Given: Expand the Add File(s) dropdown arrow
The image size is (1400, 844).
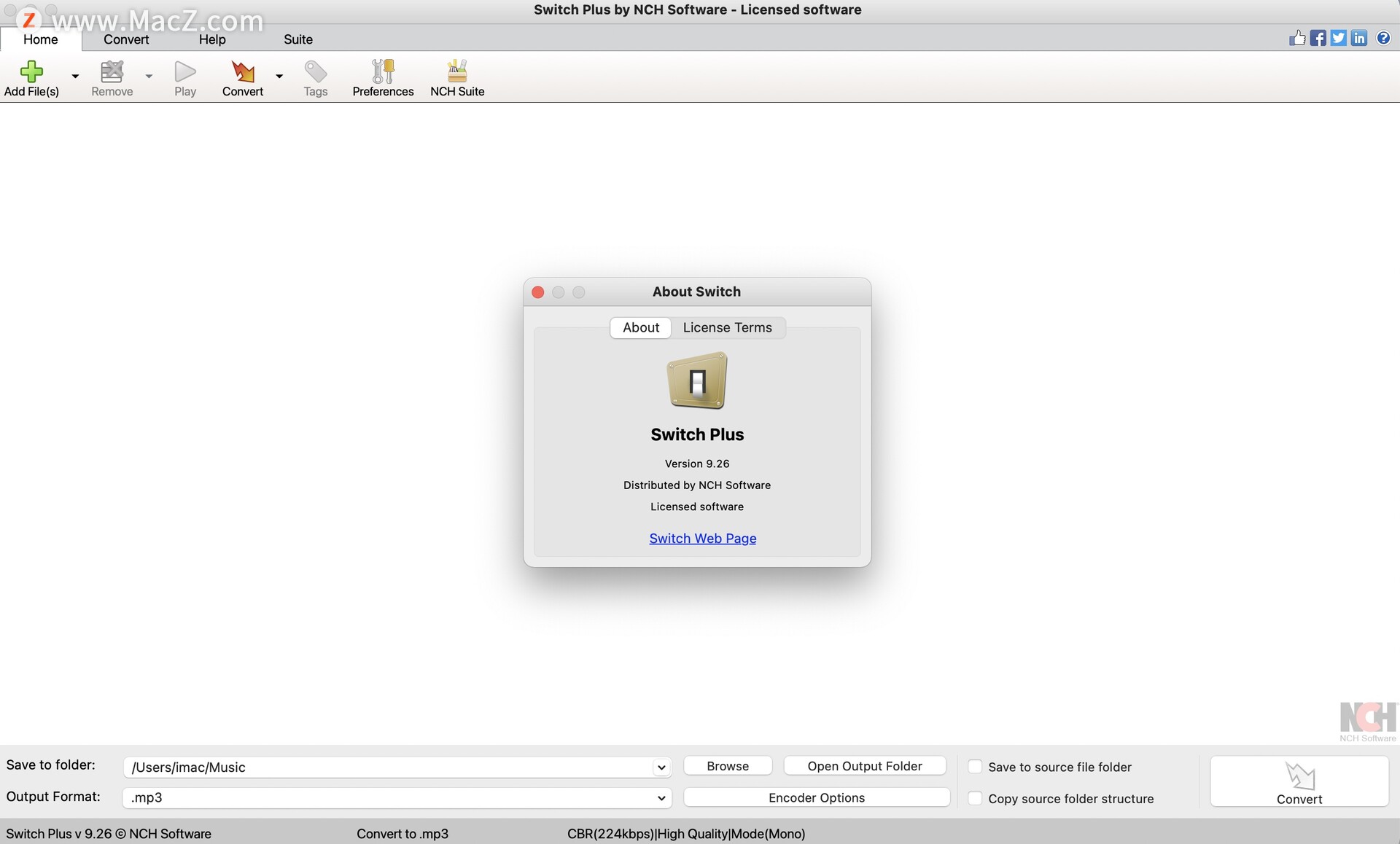Looking at the screenshot, I should (75, 76).
